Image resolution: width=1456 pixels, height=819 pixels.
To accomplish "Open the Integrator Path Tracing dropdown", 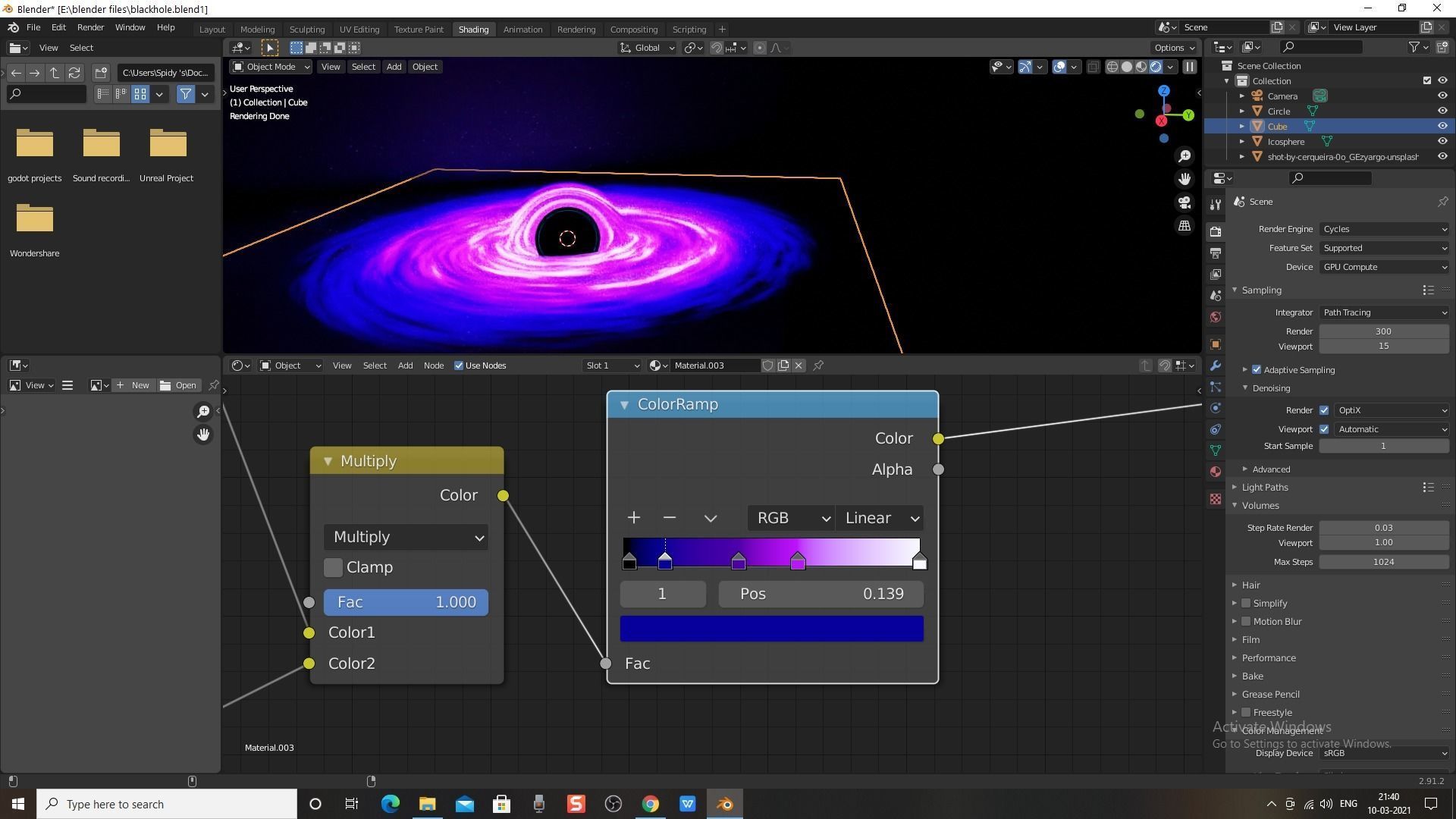I will [x=1384, y=312].
